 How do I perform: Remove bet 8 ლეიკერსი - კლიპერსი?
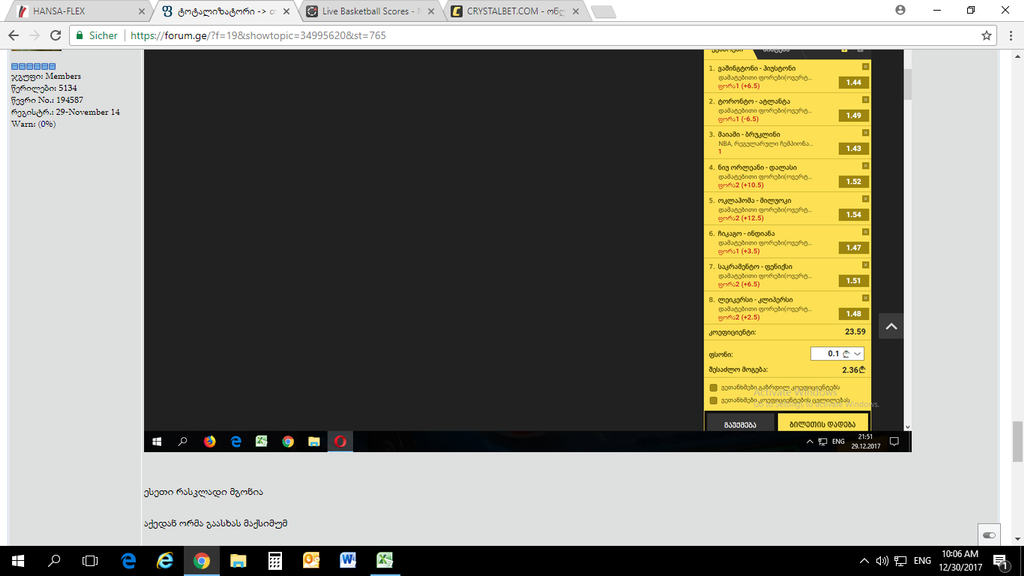coord(865,298)
